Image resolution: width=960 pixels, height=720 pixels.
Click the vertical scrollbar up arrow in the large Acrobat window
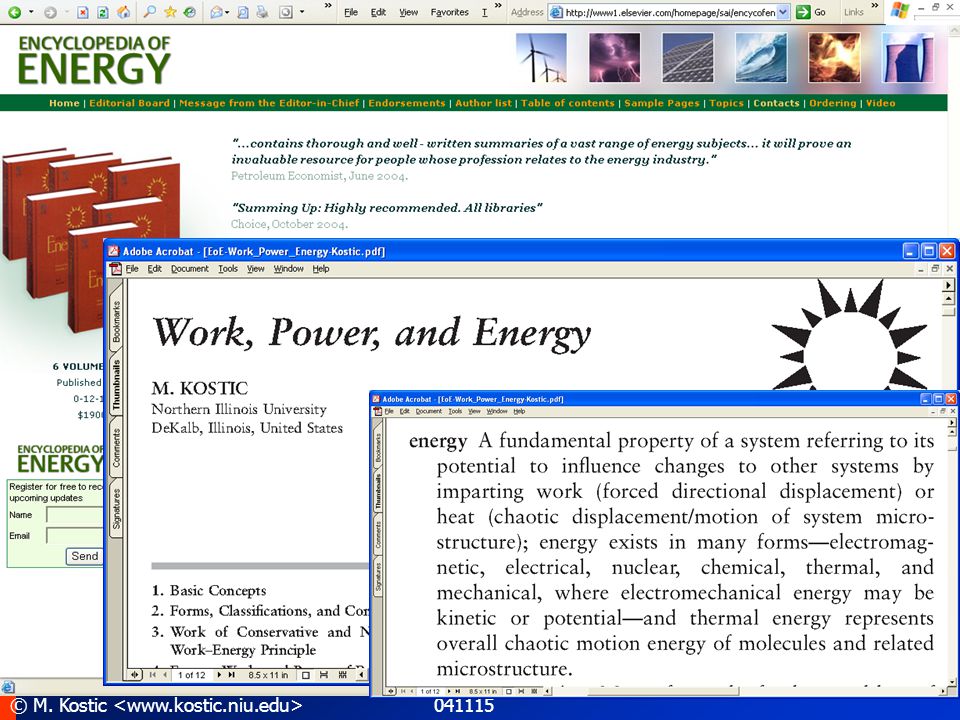pyautogui.click(x=948, y=299)
